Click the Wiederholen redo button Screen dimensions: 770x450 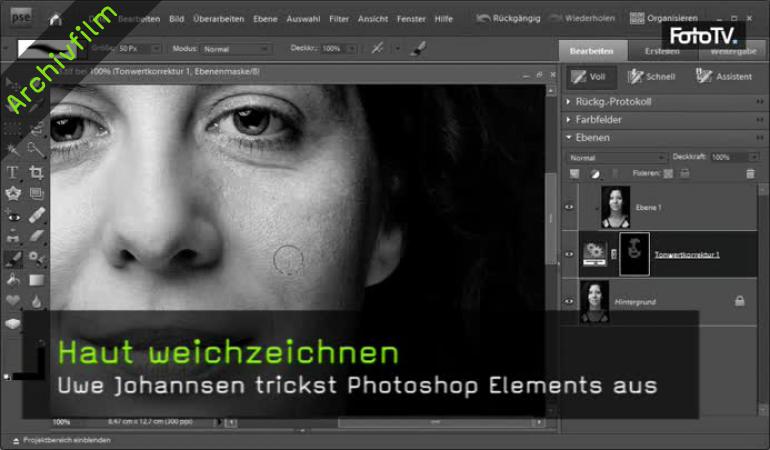[x=582, y=19]
